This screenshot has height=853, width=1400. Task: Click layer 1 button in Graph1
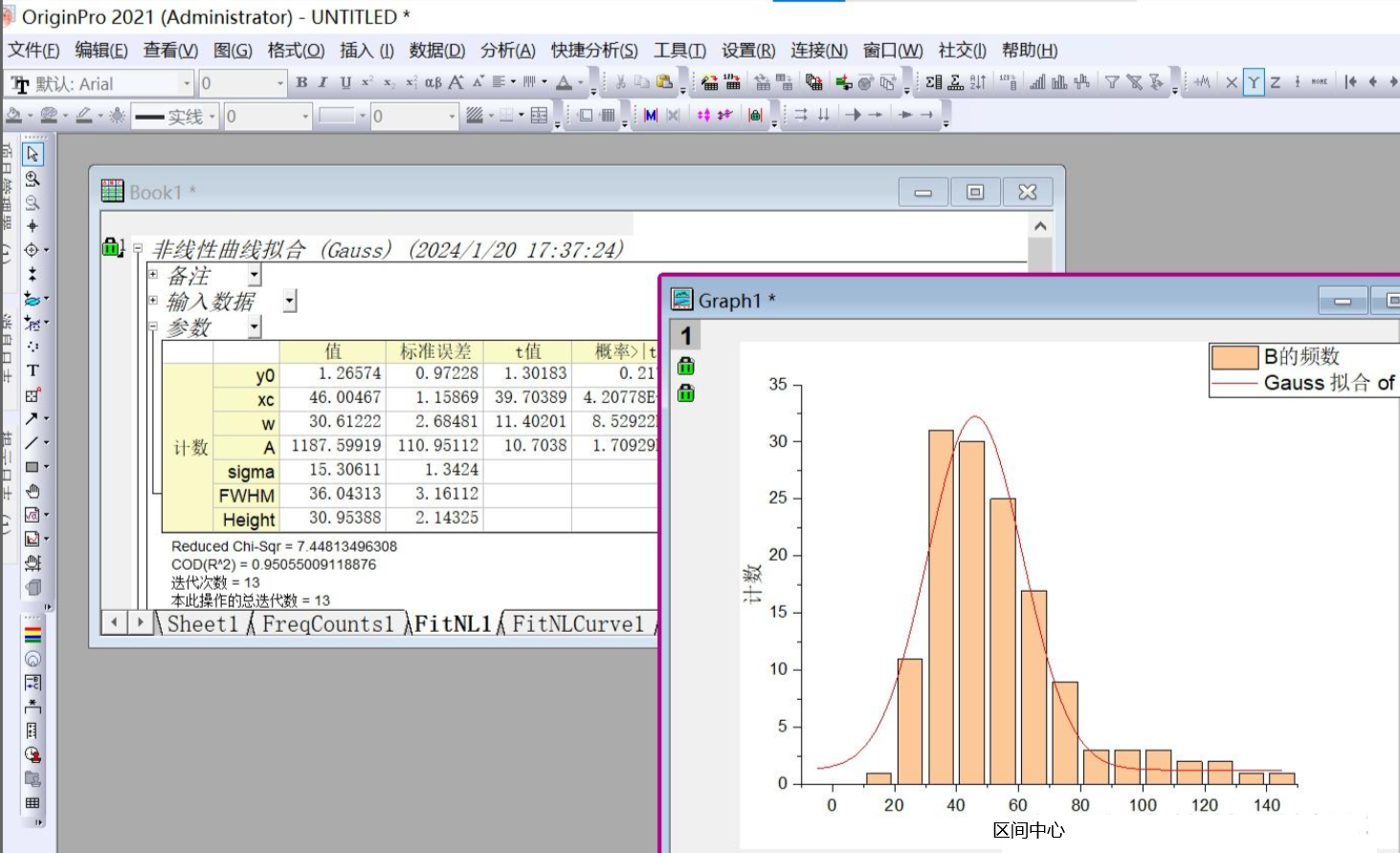tap(686, 336)
